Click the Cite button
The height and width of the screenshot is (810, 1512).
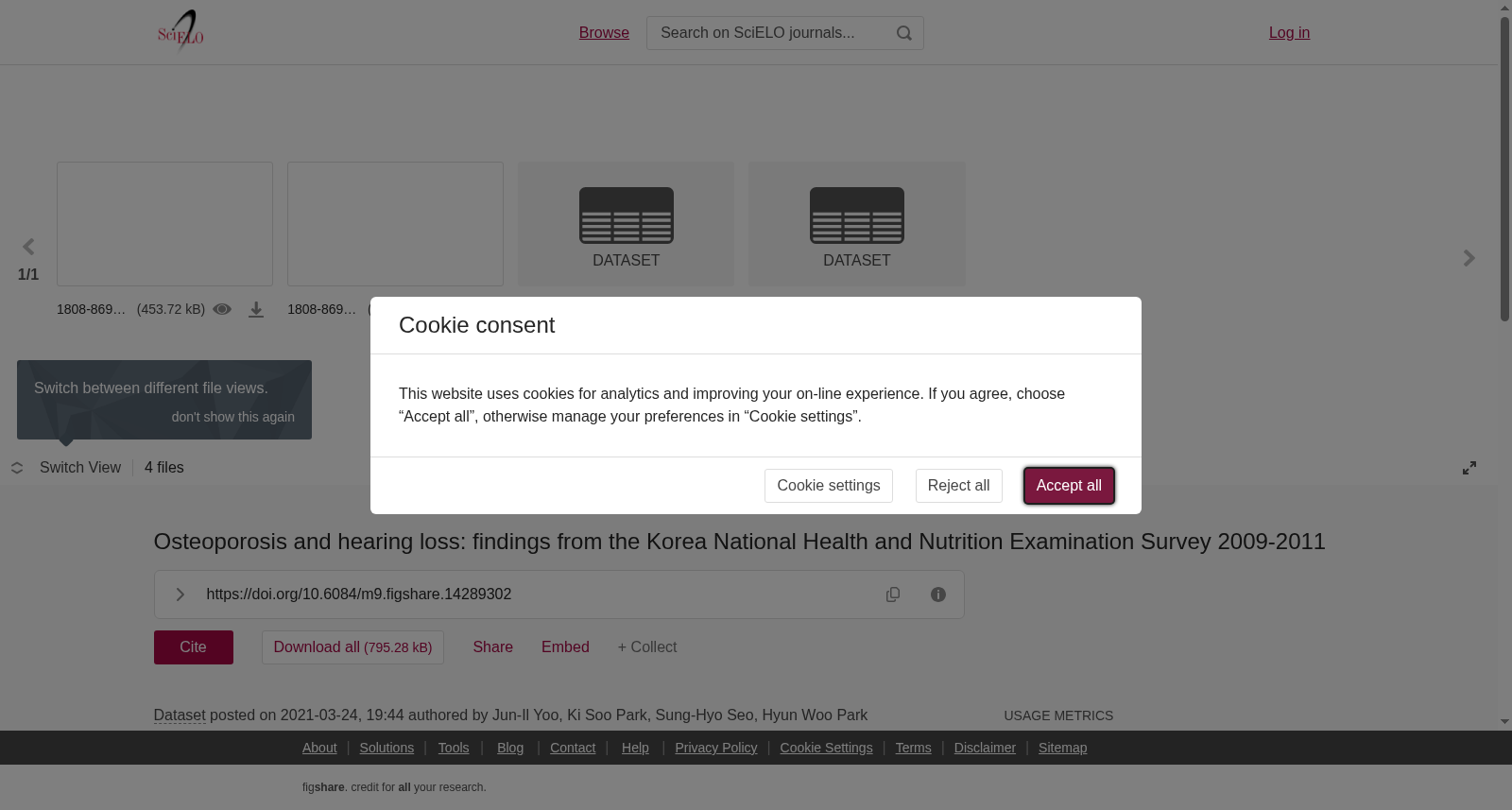(x=194, y=647)
